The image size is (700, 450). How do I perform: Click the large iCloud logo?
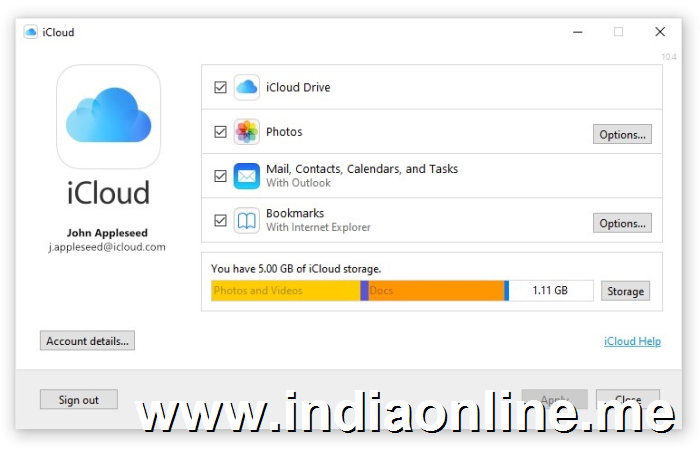tap(108, 117)
